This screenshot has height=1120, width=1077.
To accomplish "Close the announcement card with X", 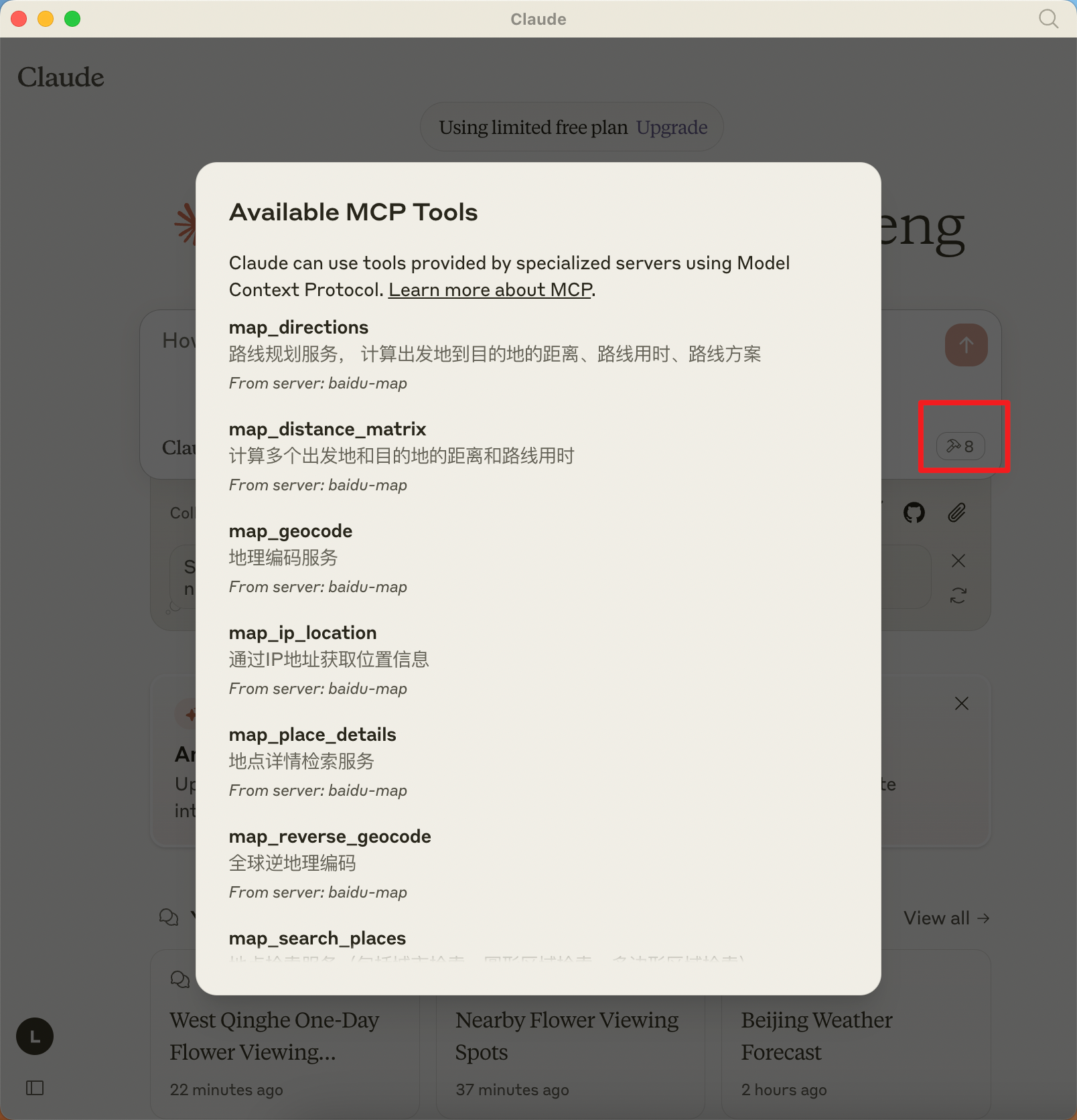I will tap(962, 703).
